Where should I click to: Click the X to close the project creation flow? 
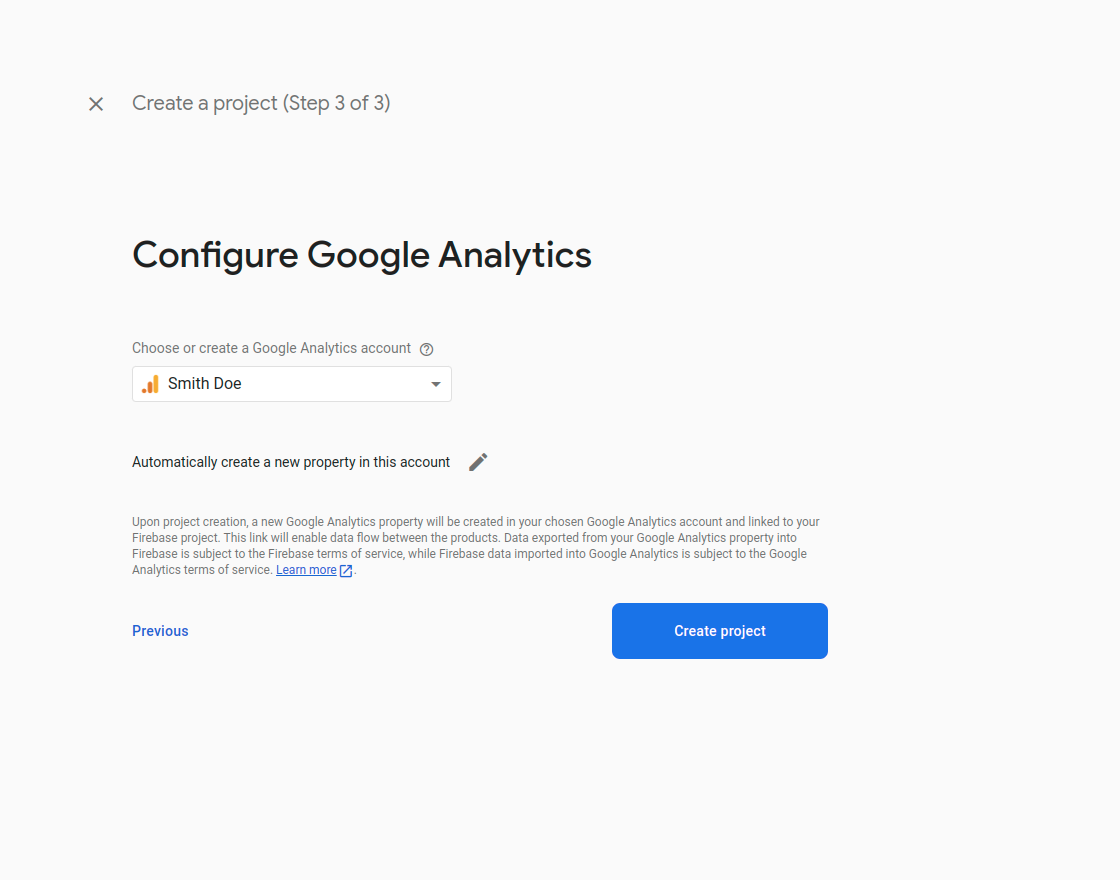pyautogui.click(x=95, y=103)
